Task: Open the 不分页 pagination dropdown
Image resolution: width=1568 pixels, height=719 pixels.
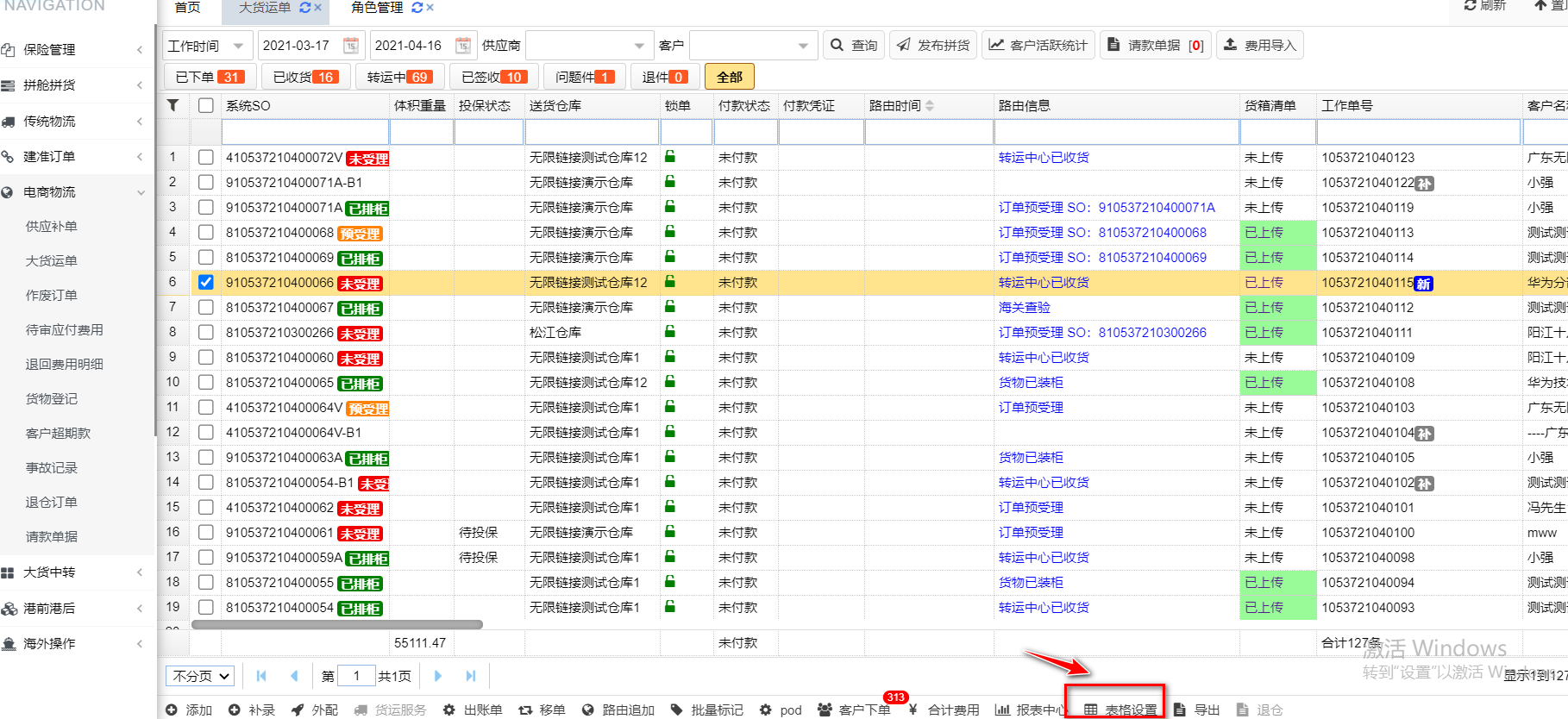Action: [x=202, y=676]
